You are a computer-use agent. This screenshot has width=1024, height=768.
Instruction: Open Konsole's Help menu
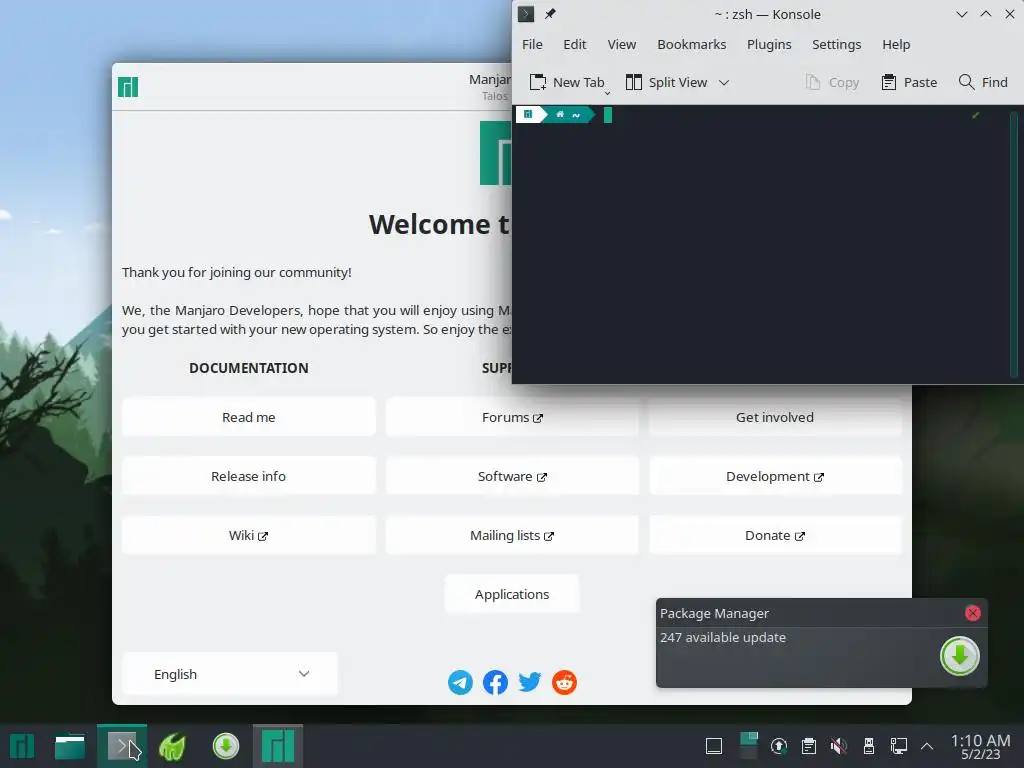tap(896, 44)
